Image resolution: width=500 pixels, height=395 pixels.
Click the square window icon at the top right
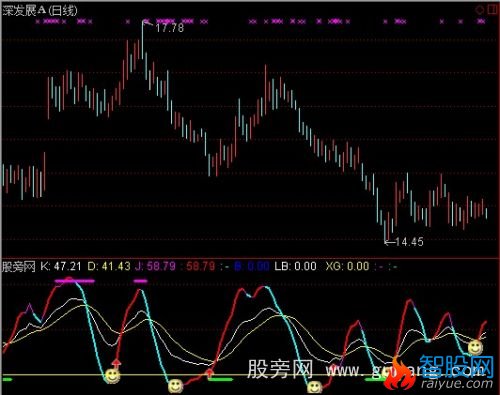click(492, 9)
